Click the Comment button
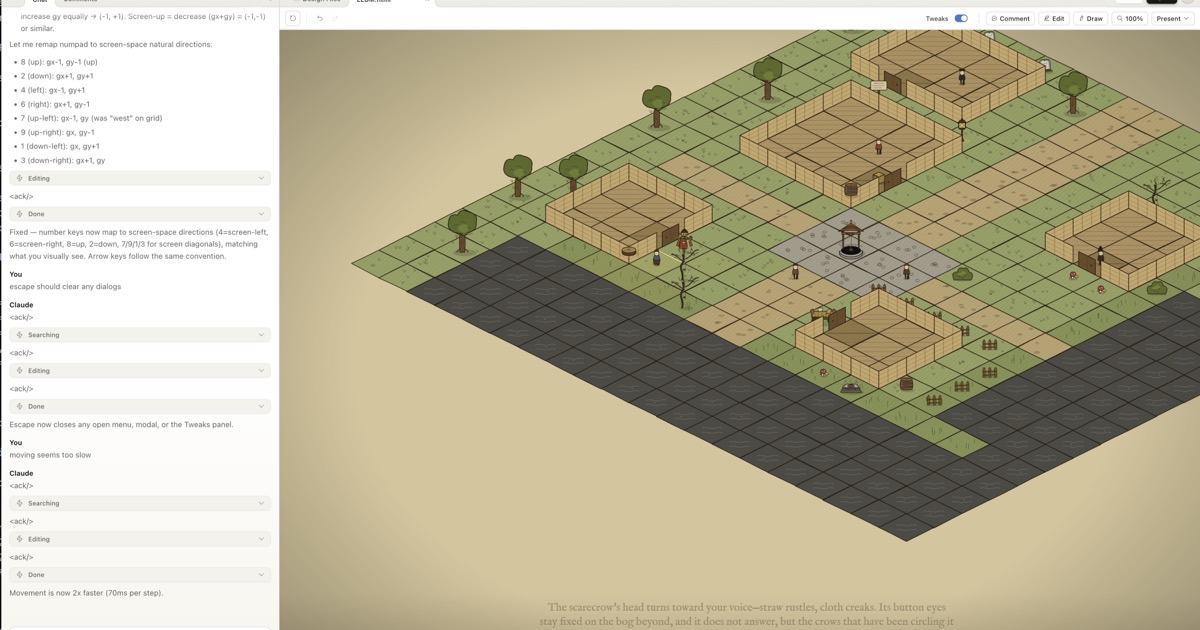 (1010, 18)
